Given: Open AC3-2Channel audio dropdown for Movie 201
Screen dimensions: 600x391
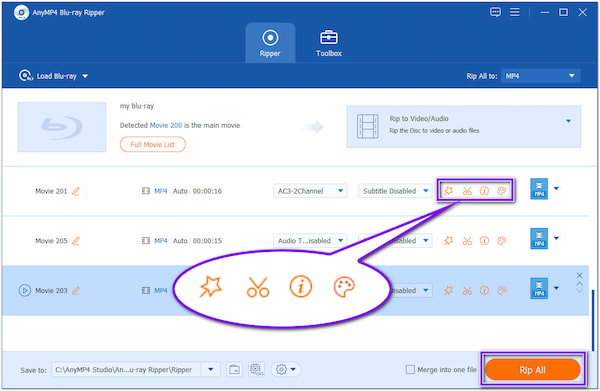Looking at the screenshot, I should pos(310,191).
